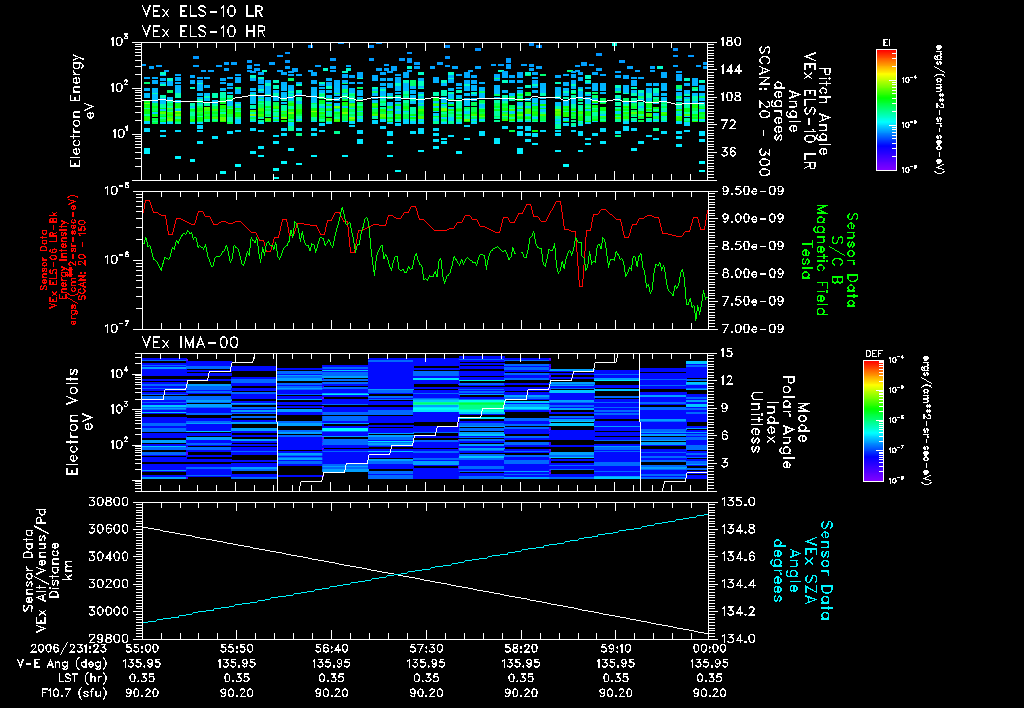This screenshot has width=1024, height=708.
Task: Click the "Electron Volts eV" axis label
Action: point(78,421)
